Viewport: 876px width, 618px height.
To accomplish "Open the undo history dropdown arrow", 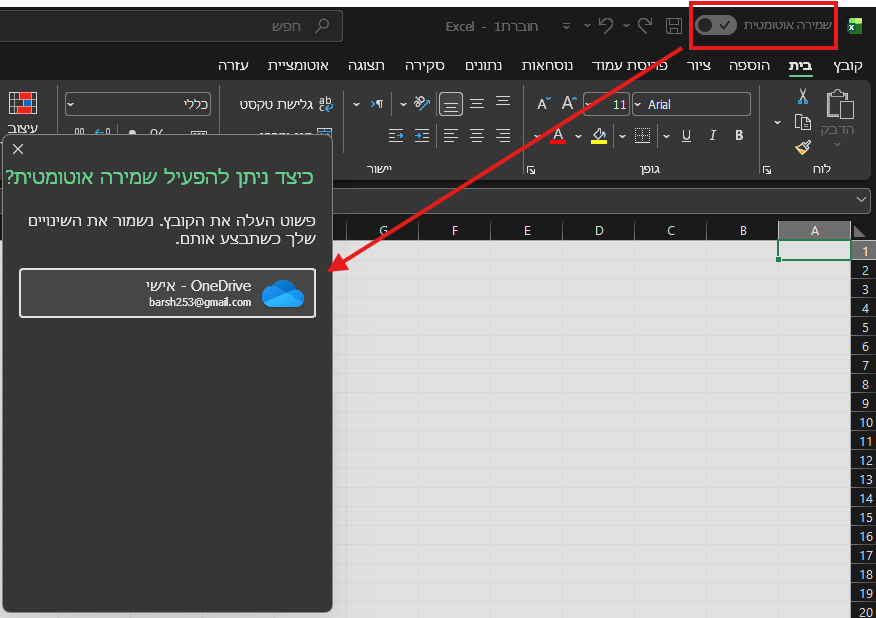I will click(587, 26).
